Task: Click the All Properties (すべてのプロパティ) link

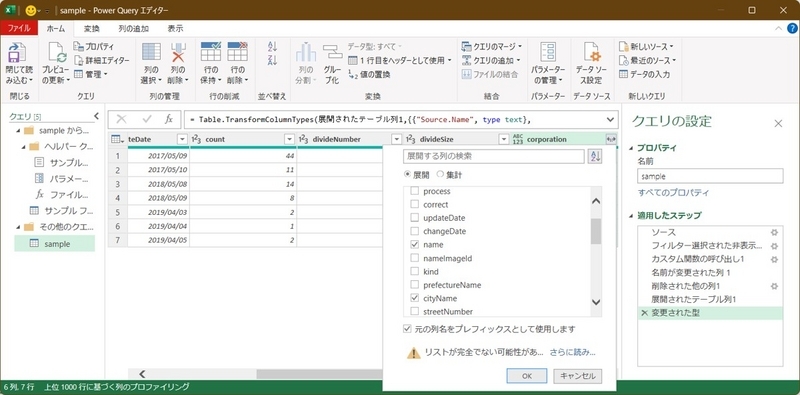Action: pos(673,193)
